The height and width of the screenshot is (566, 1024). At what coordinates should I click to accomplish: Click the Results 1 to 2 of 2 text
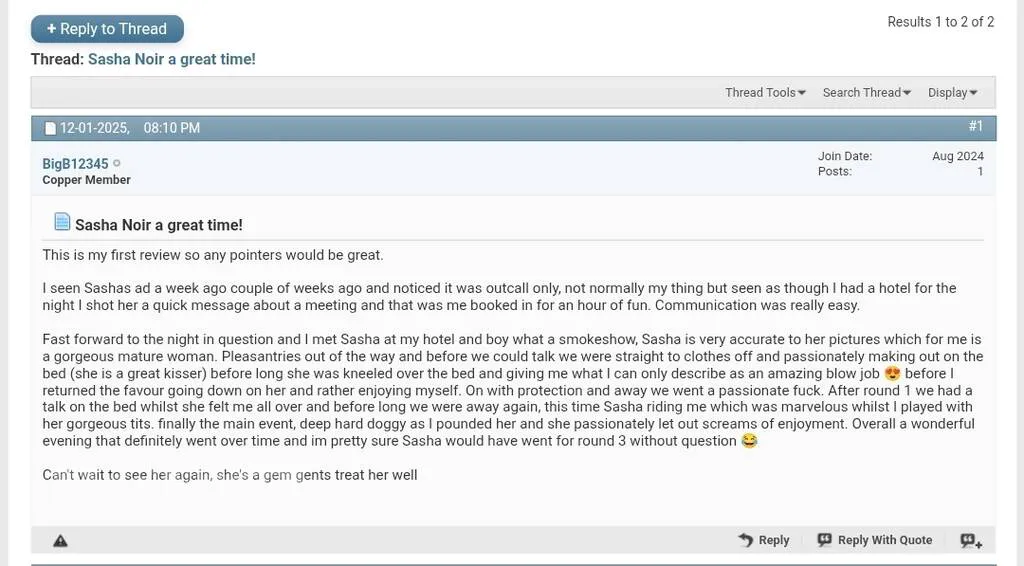click(x=940, y=22)
